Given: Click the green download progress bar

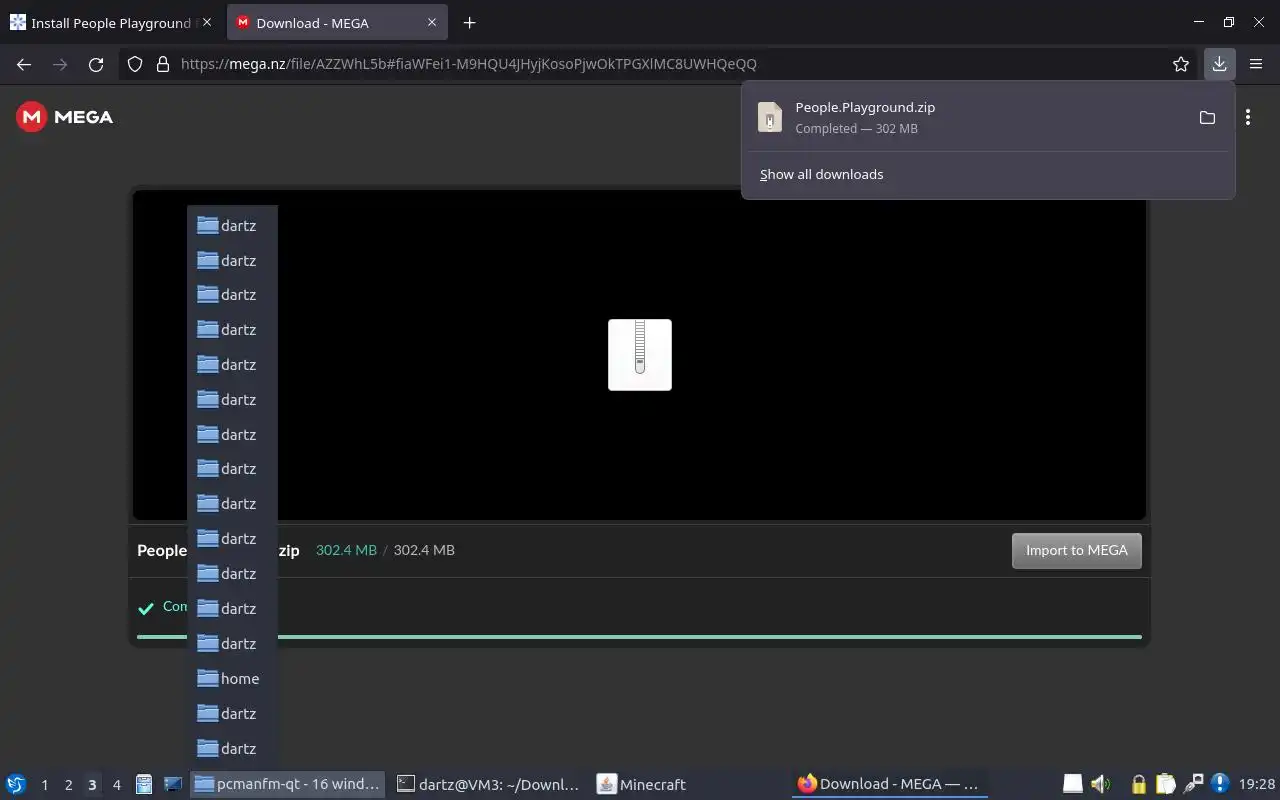Looking at the screenshot, I should [639, 637].
